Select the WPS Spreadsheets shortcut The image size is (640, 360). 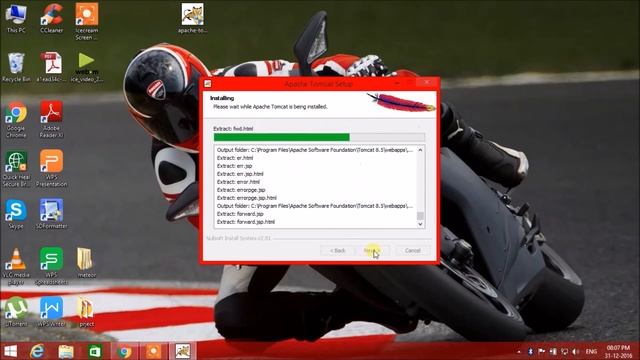pos(51,267)
